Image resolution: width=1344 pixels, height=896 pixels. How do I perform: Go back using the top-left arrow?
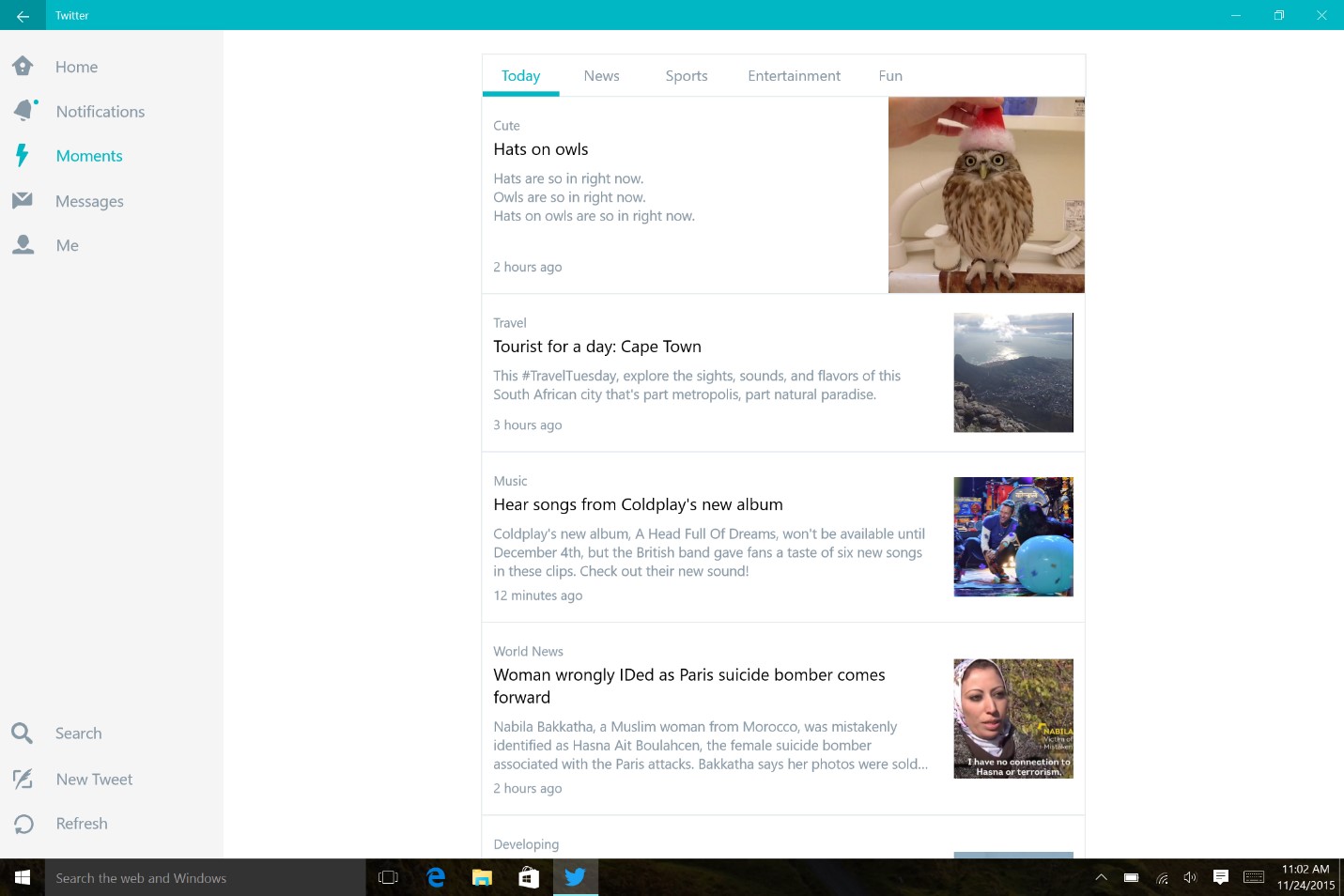pos(23,15)
